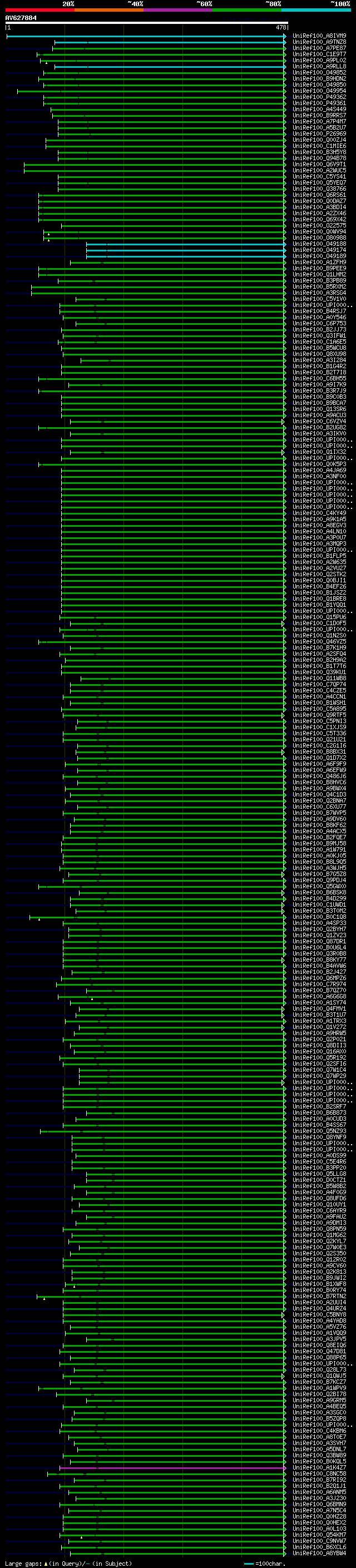Open hit UniRef100_A9TNZ8
Screen dimensions: 356x1568
coord(319,42)
